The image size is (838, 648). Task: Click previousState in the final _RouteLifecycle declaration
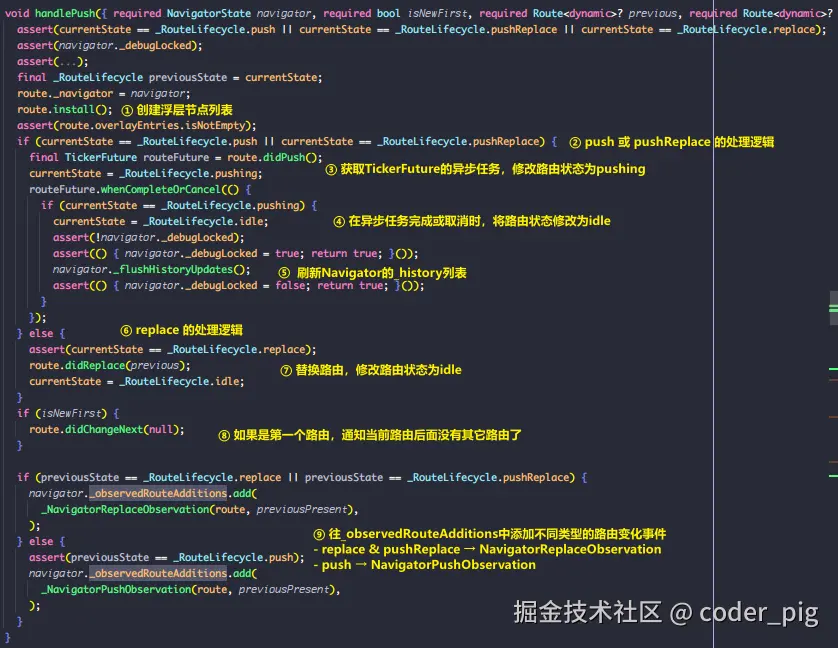(x=188, y=78)
